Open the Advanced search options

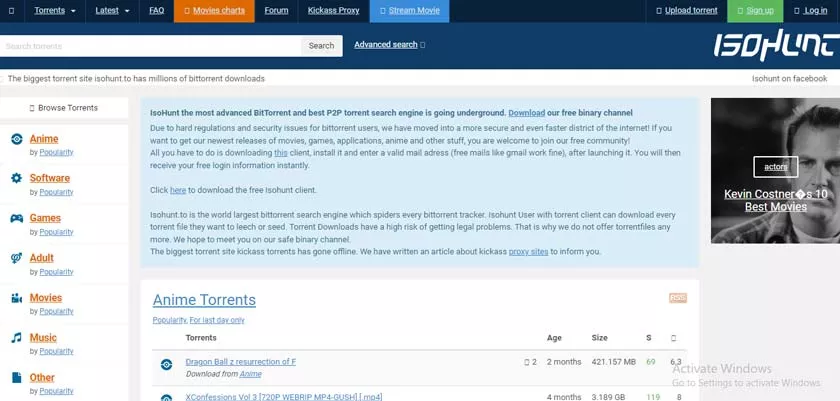(x=389, y=45)
